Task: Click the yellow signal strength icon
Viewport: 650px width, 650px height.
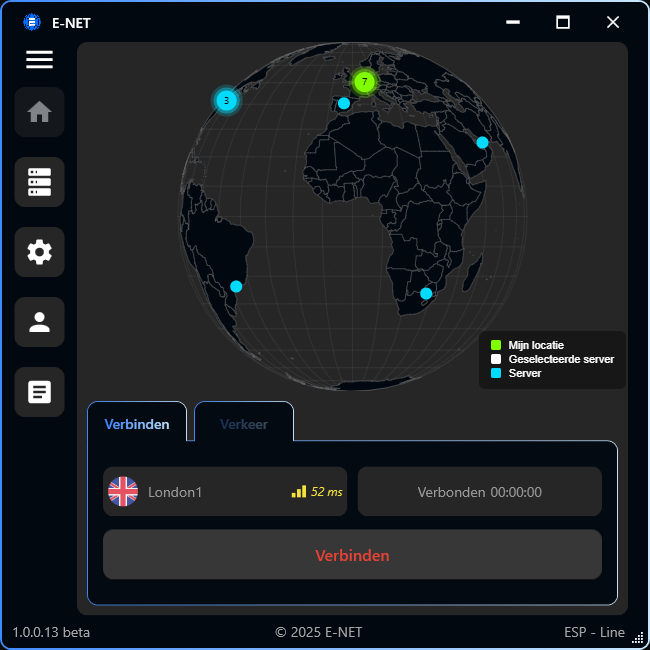Action: click(x=299, y=491)
